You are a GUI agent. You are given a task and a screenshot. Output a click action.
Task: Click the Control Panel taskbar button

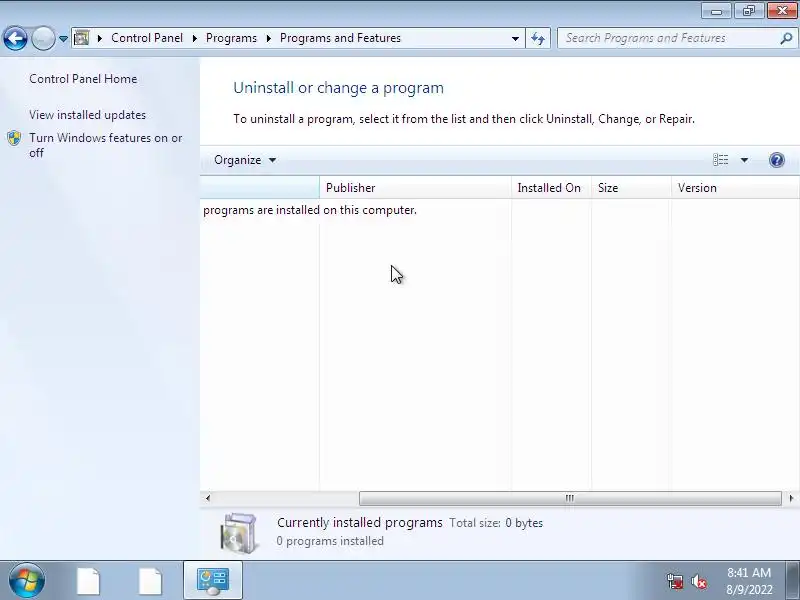pos(213,581)
